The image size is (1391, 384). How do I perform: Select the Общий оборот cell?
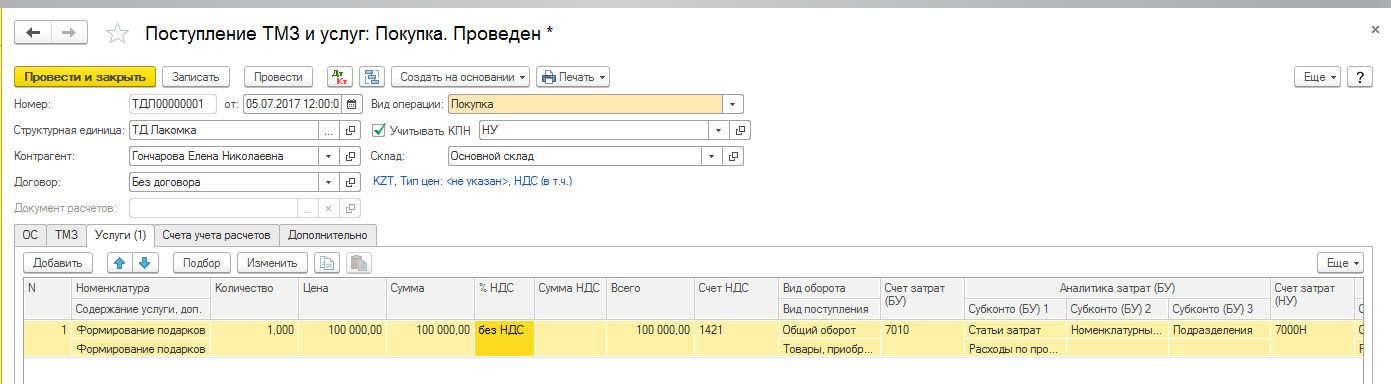829,330
